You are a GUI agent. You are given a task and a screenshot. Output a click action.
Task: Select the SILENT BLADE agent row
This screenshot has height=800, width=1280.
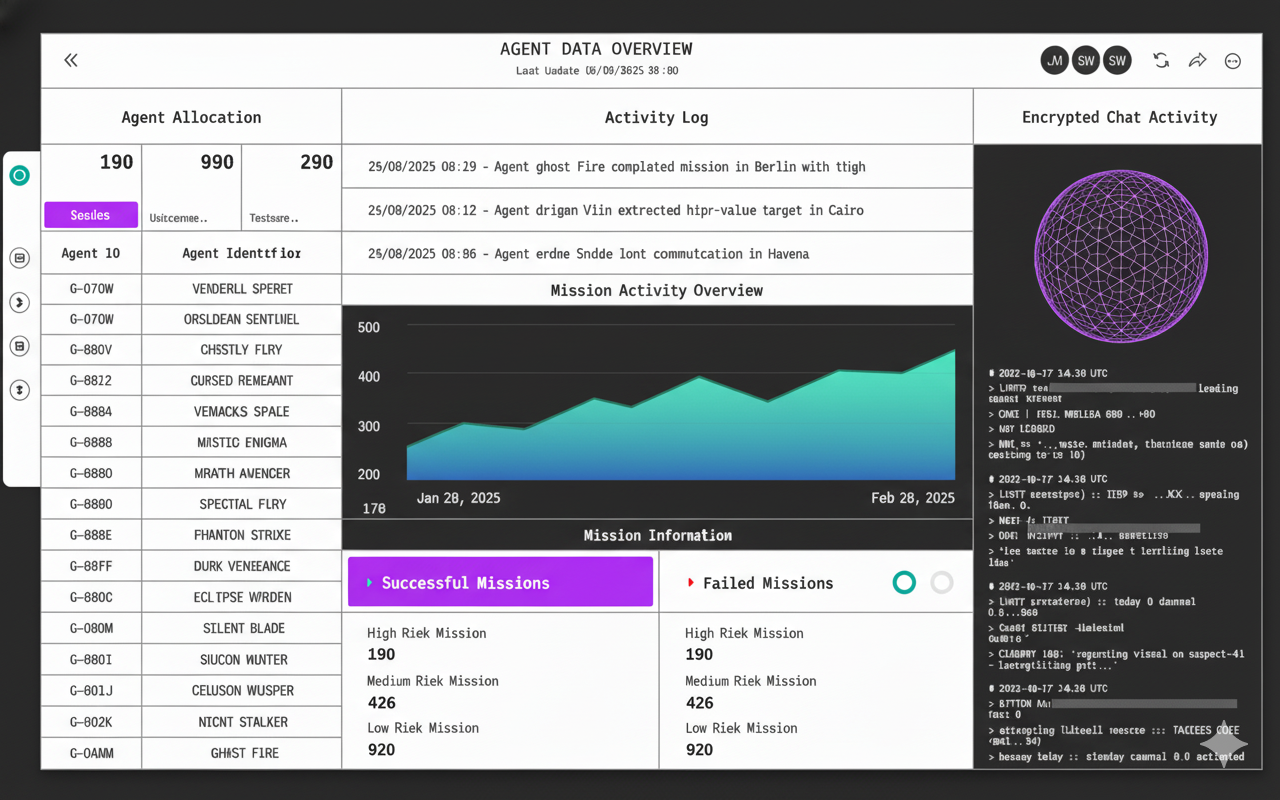pos(243,628)
